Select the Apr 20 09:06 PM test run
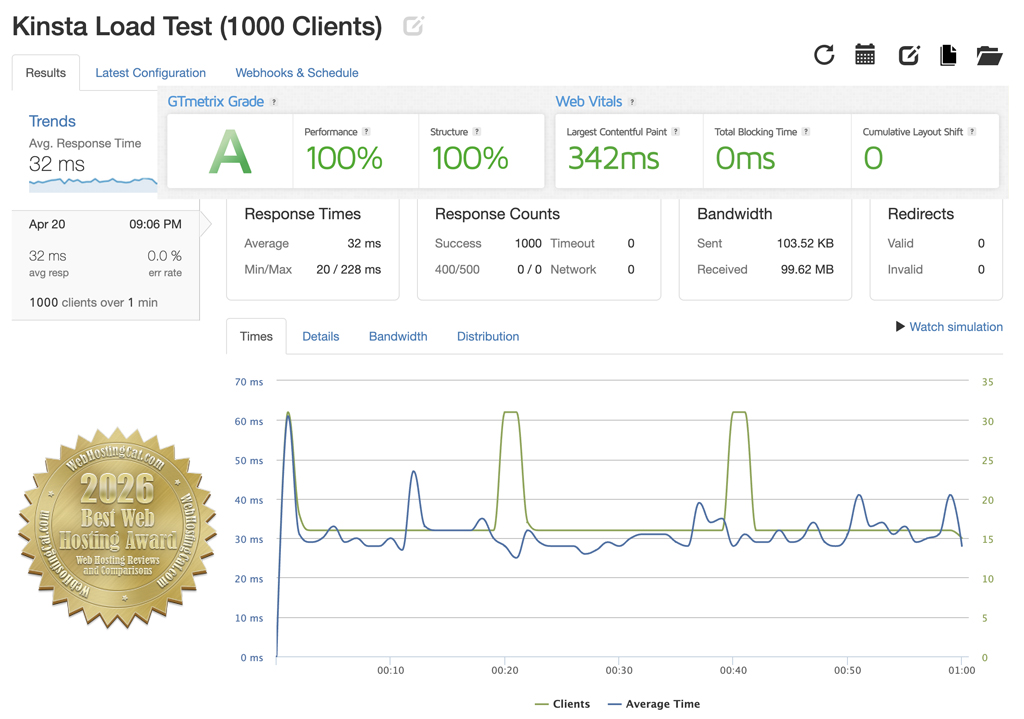 pyautogui.click(x=106, y=265)
